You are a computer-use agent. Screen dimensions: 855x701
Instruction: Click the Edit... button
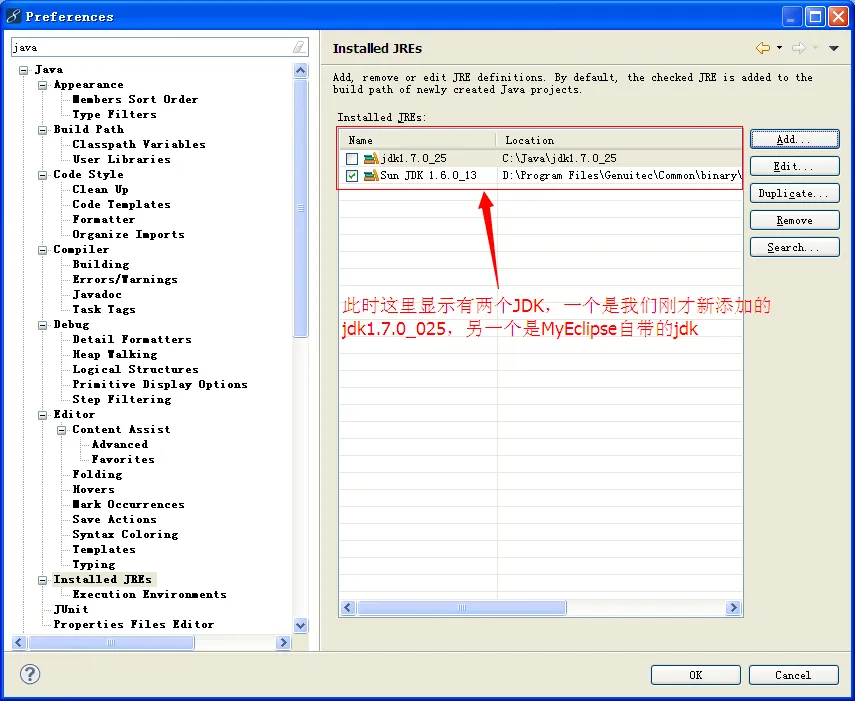[x=794, y=166]
